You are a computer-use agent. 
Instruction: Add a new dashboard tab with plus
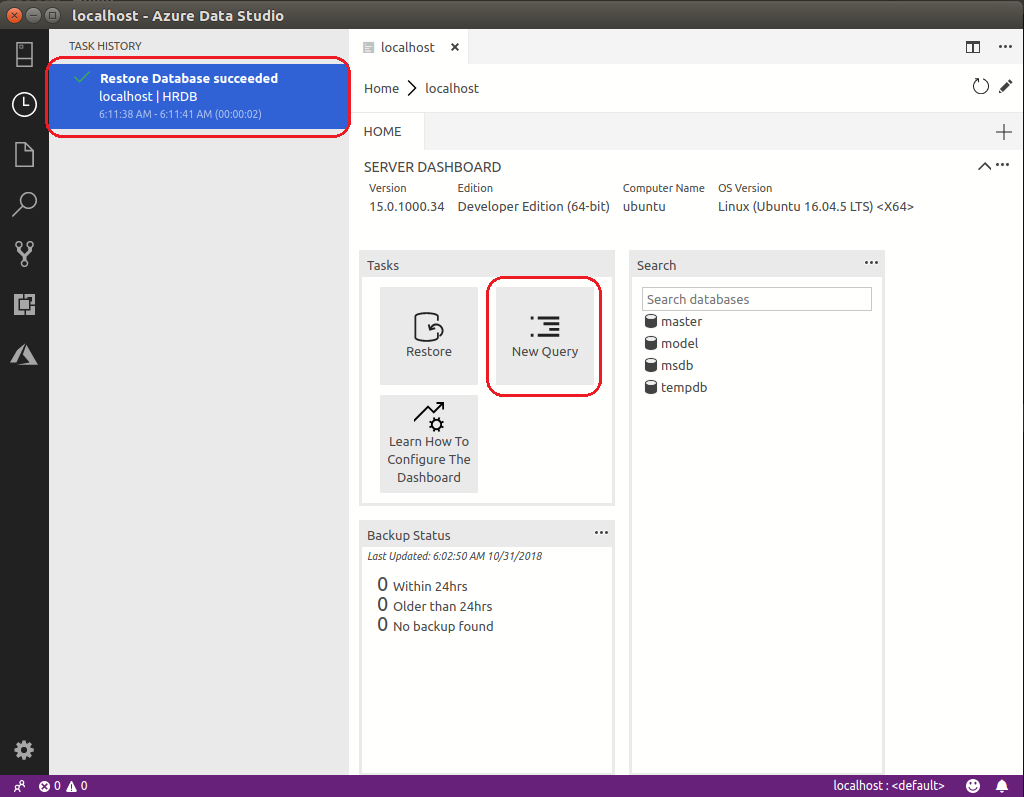click(1004, 132)
